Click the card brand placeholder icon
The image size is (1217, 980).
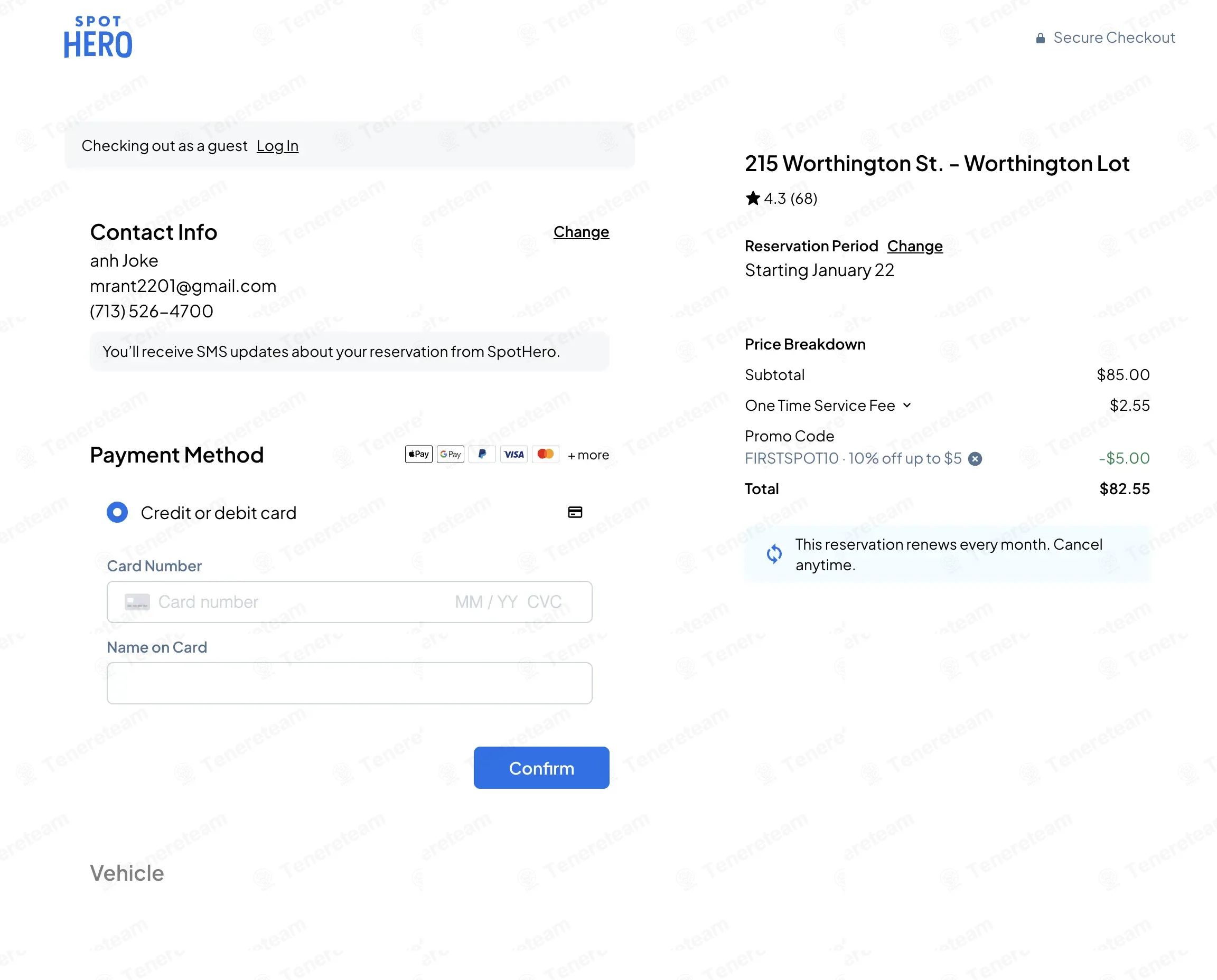[137, 602]
